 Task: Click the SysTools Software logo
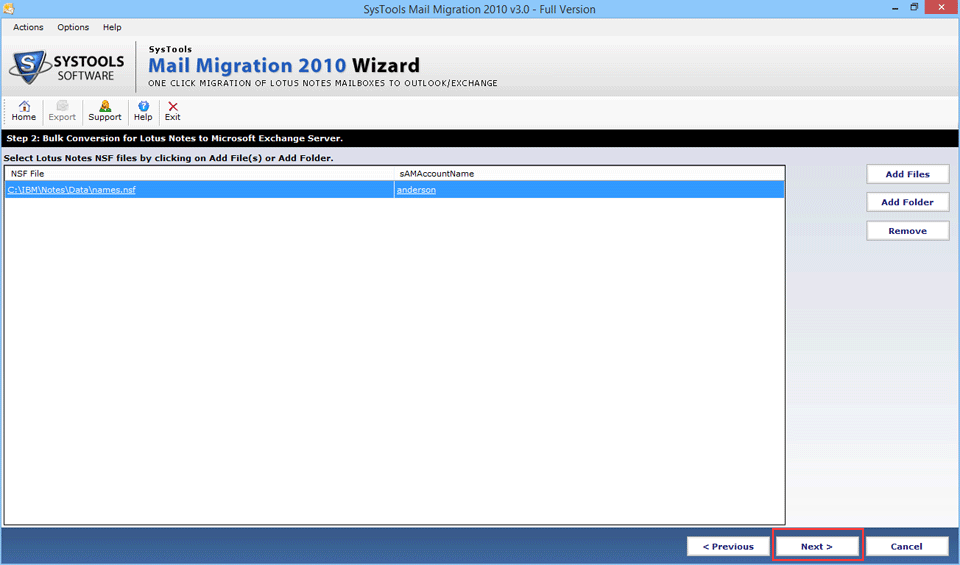point(67,67)
